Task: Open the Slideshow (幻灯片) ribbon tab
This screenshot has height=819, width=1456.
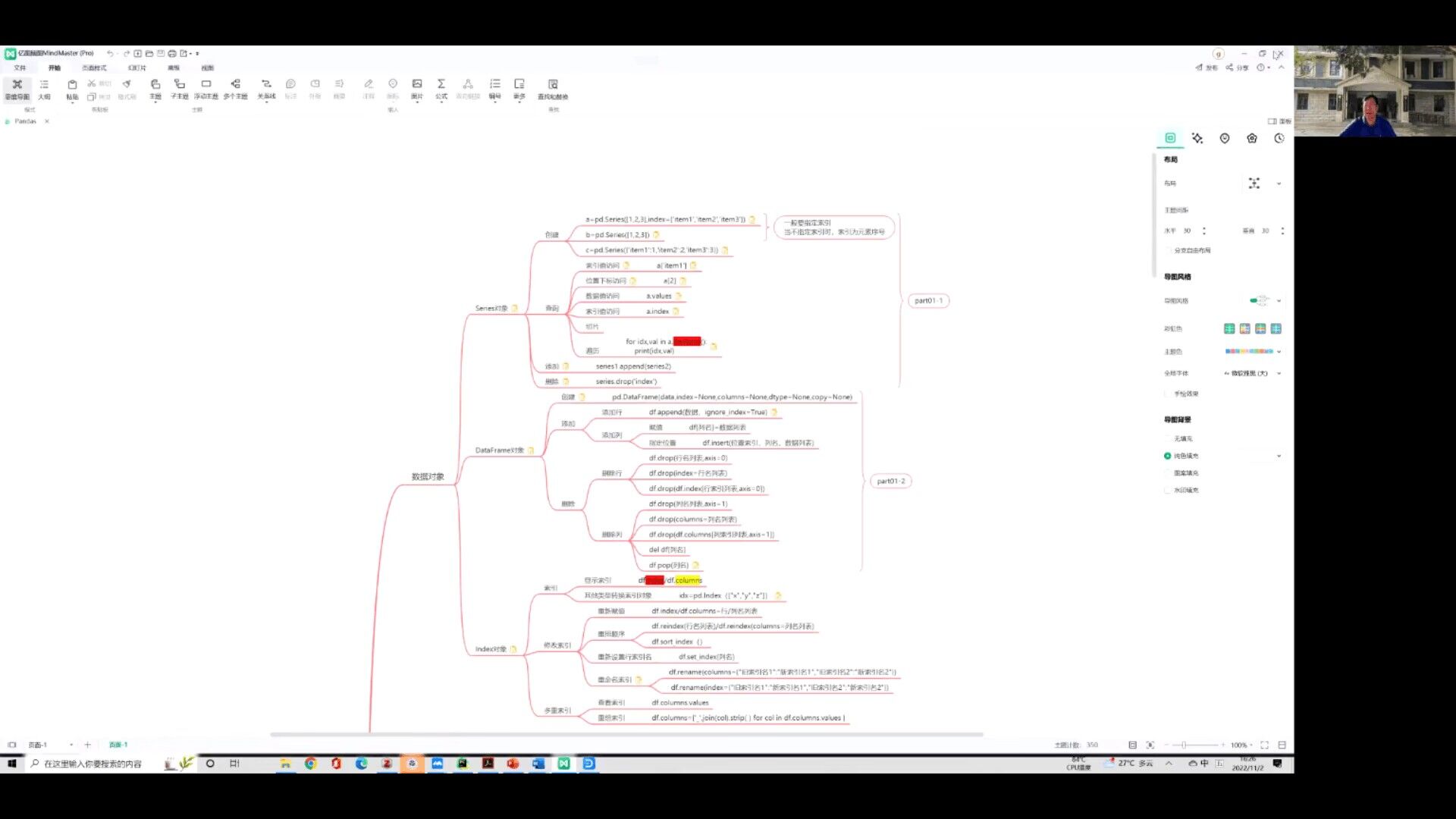Action: [136, 68]
